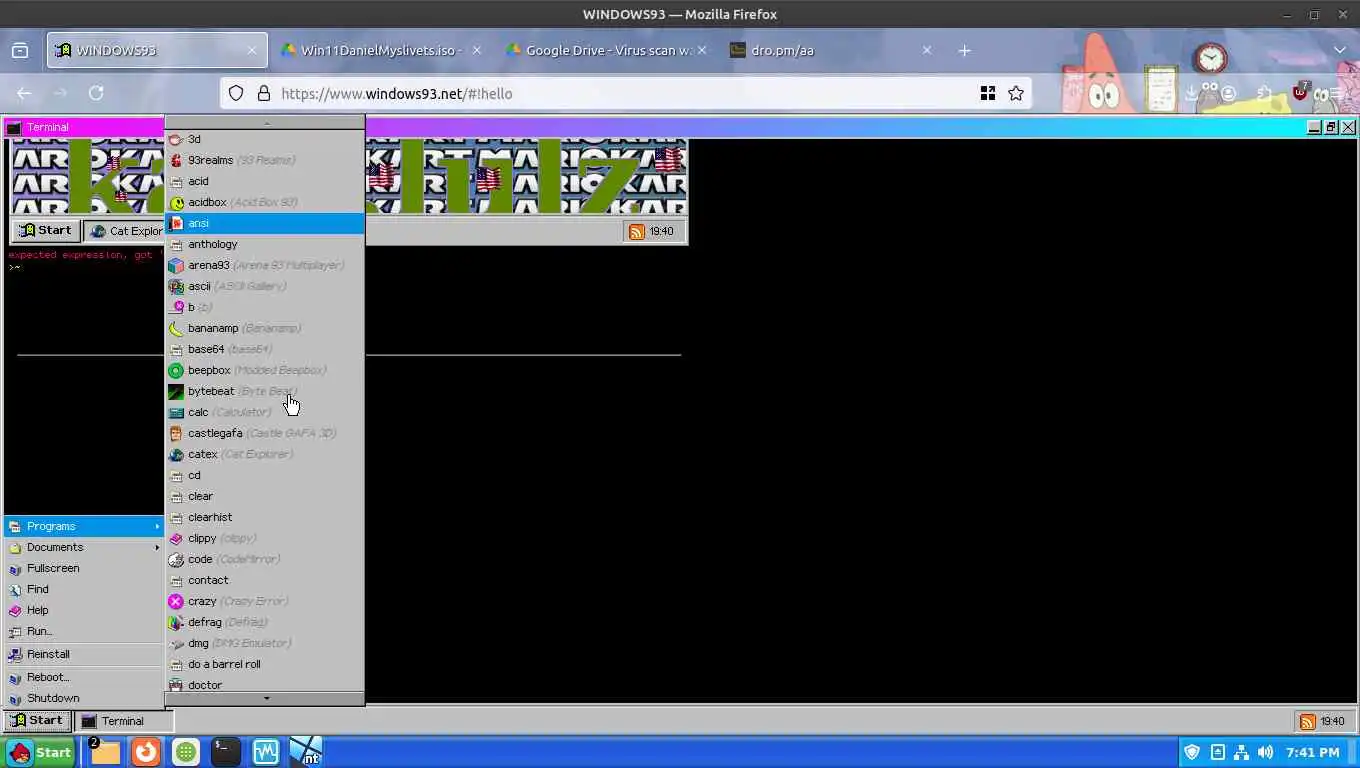Select the 'clearhist' command
1360x768 pixels.
pos(264,517)
